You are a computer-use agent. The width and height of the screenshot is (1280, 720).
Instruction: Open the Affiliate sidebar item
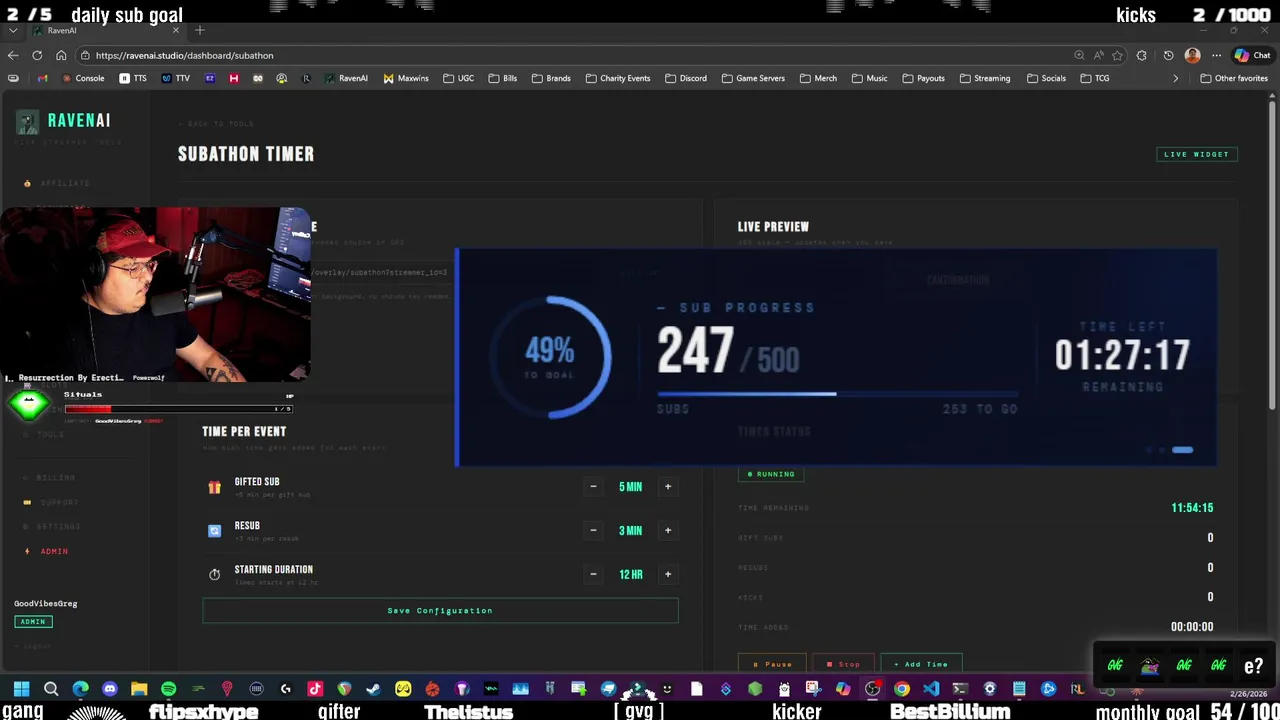57,183
